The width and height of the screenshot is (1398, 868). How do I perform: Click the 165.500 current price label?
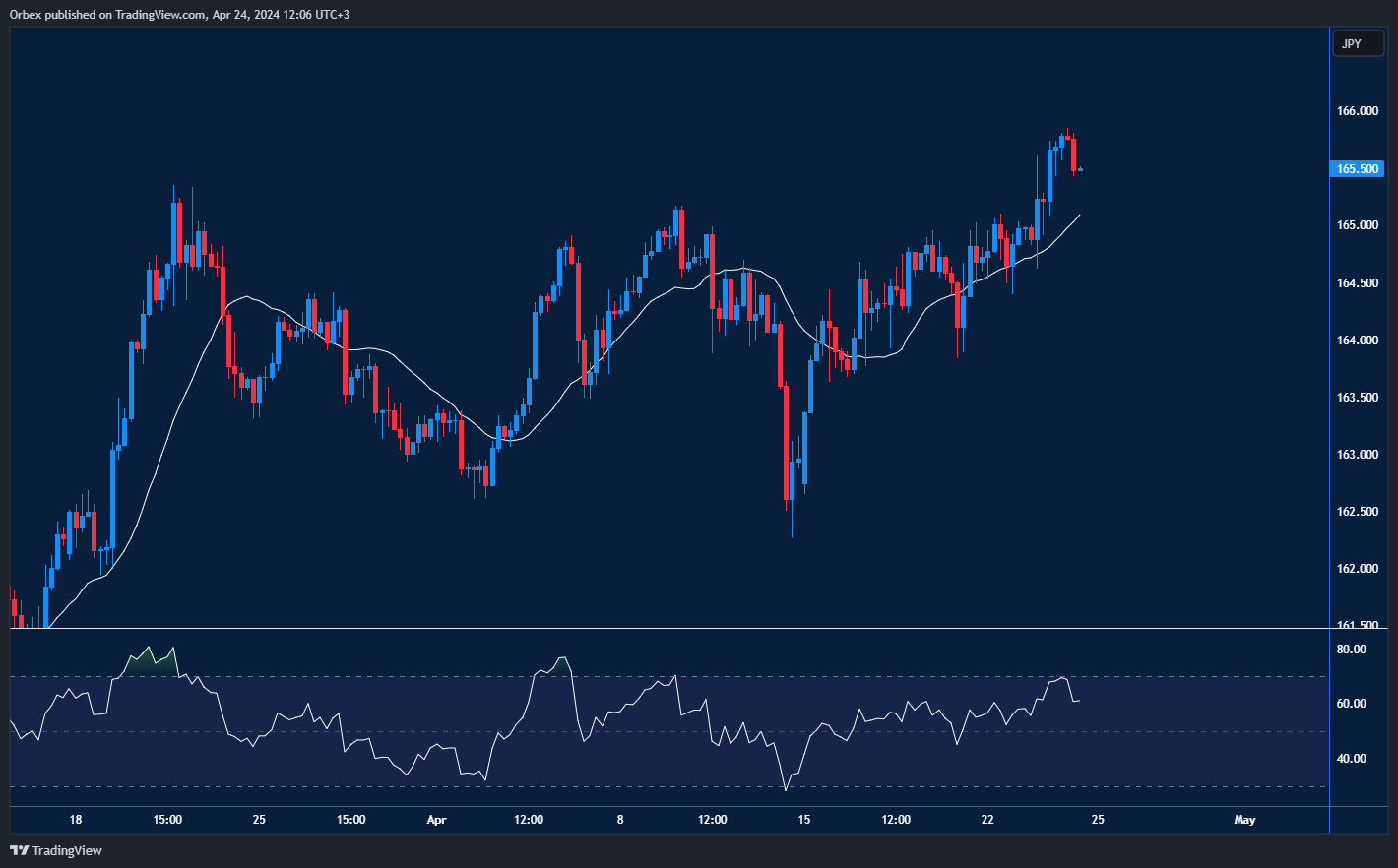point(1358,169)
